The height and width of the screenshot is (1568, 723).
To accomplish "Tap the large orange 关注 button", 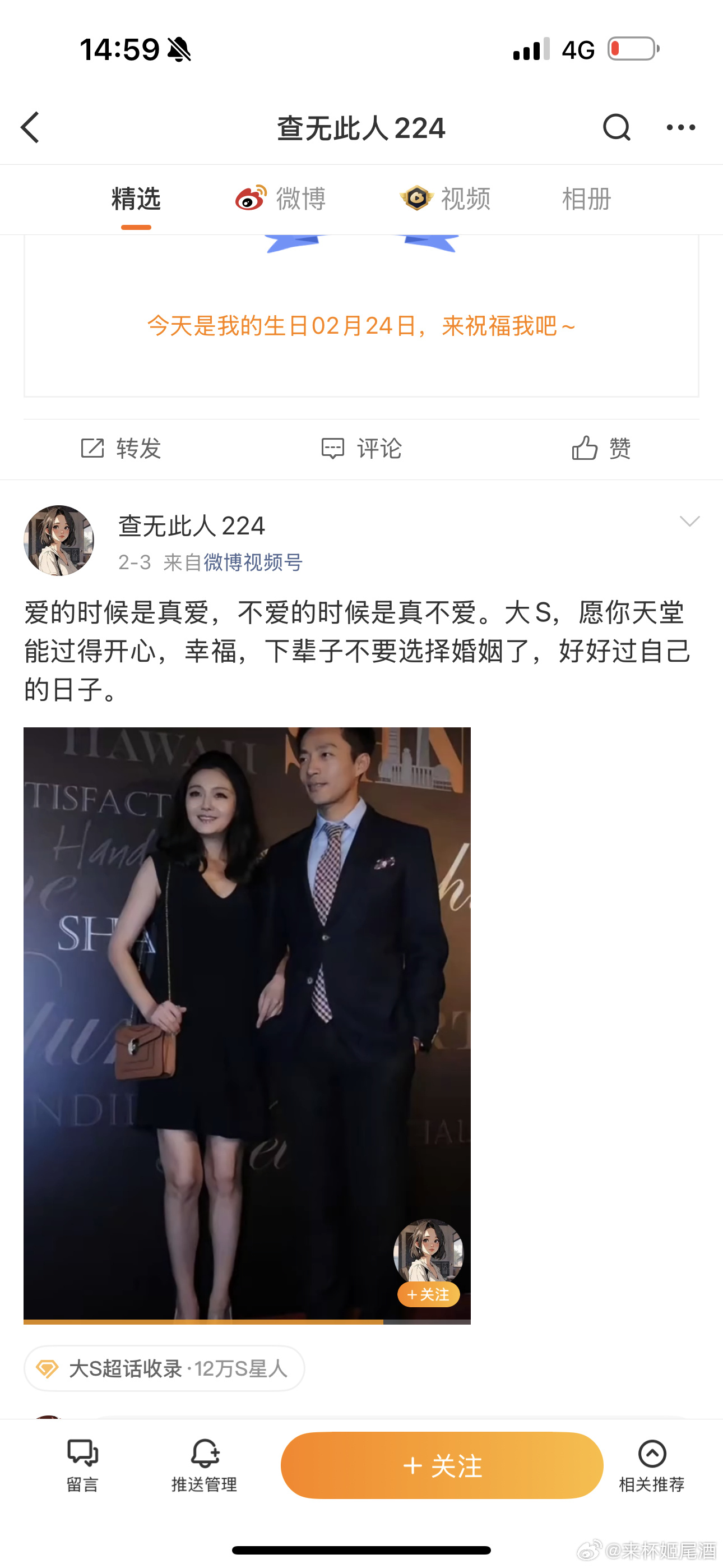I will (x=442, y=1465).
